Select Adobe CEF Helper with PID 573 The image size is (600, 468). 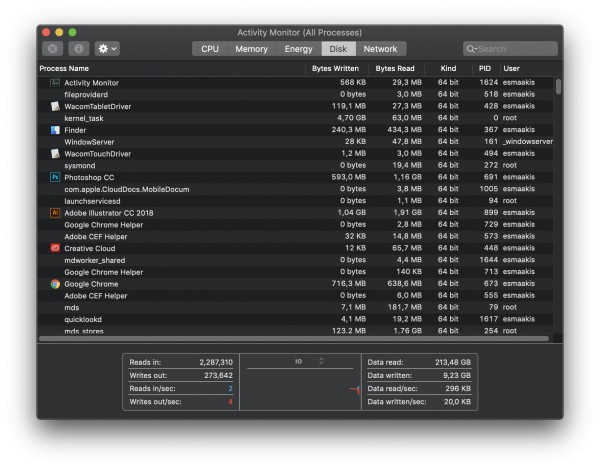[x=295, y=236]
